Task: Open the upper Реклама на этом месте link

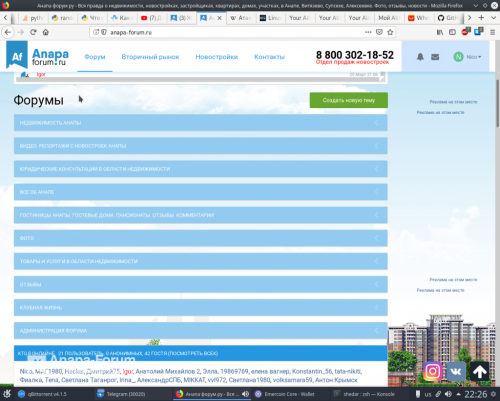Action: coord(453,102)
